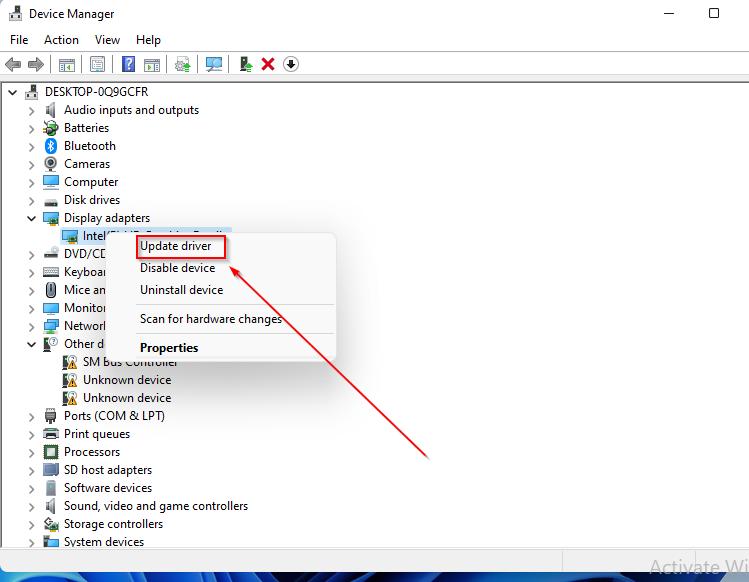Choose Update driver in context menu

pos(175,246)
